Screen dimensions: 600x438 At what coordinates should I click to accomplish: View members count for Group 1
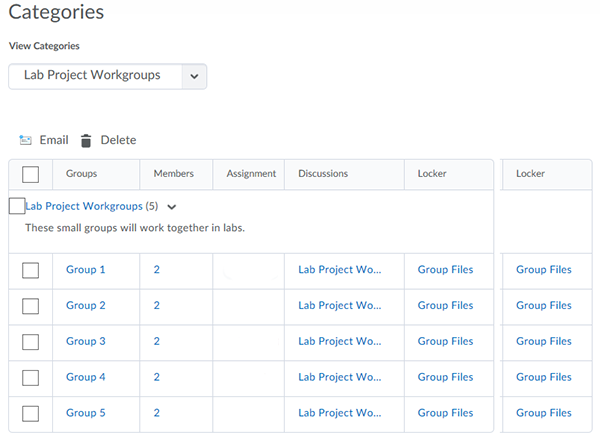(x=156, y=270)
